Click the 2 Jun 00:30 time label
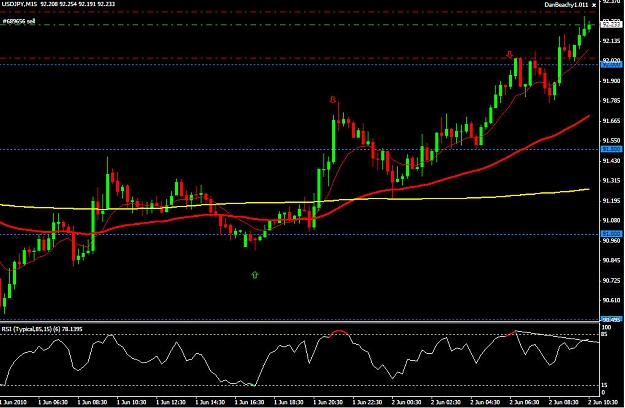Screen dimensions: 625x408 click(x=406, y=402)
